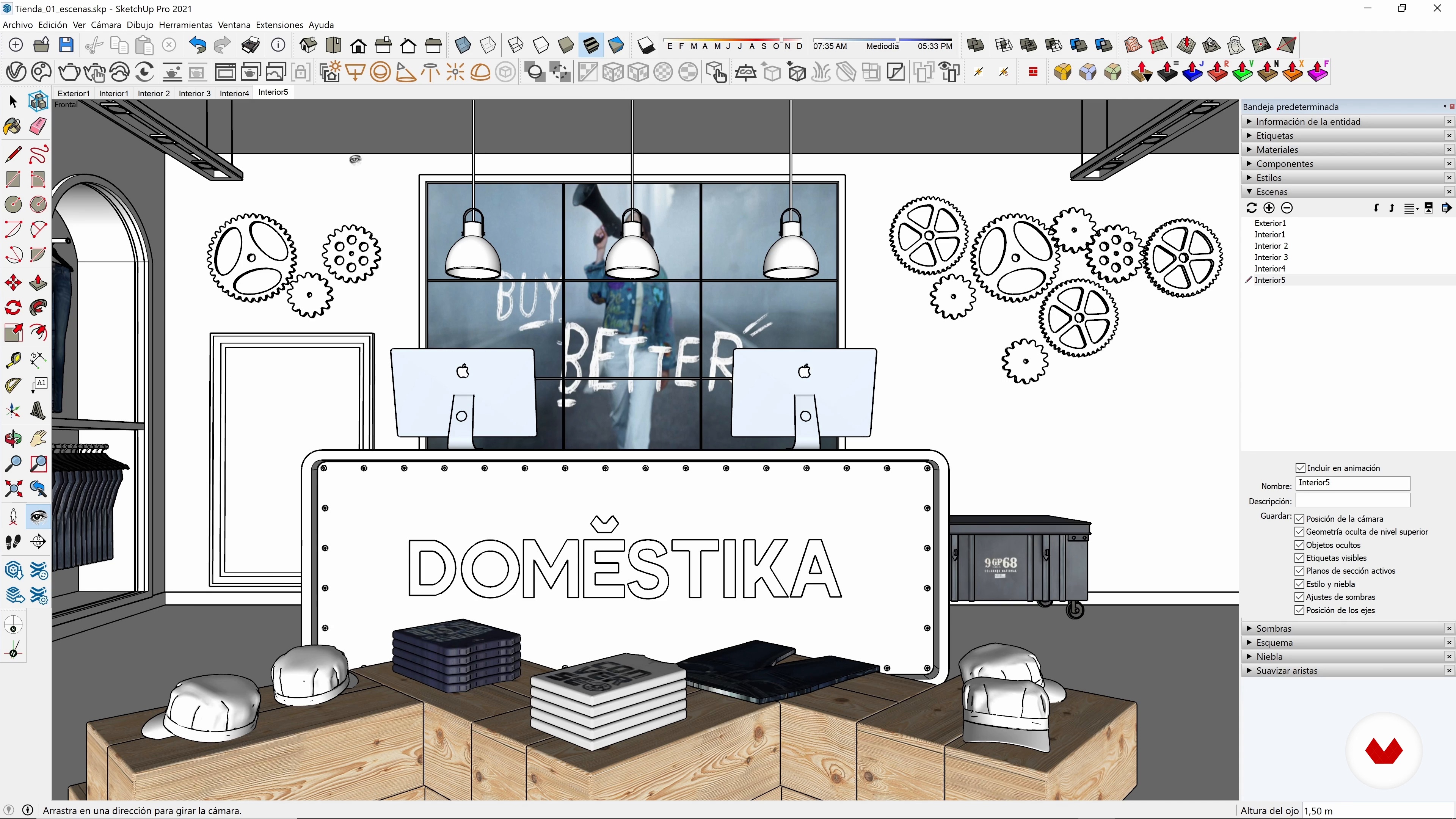Open the Extensiones menu
The height and width of the screenshot is (819, 1456).
[x=279, y=25]
